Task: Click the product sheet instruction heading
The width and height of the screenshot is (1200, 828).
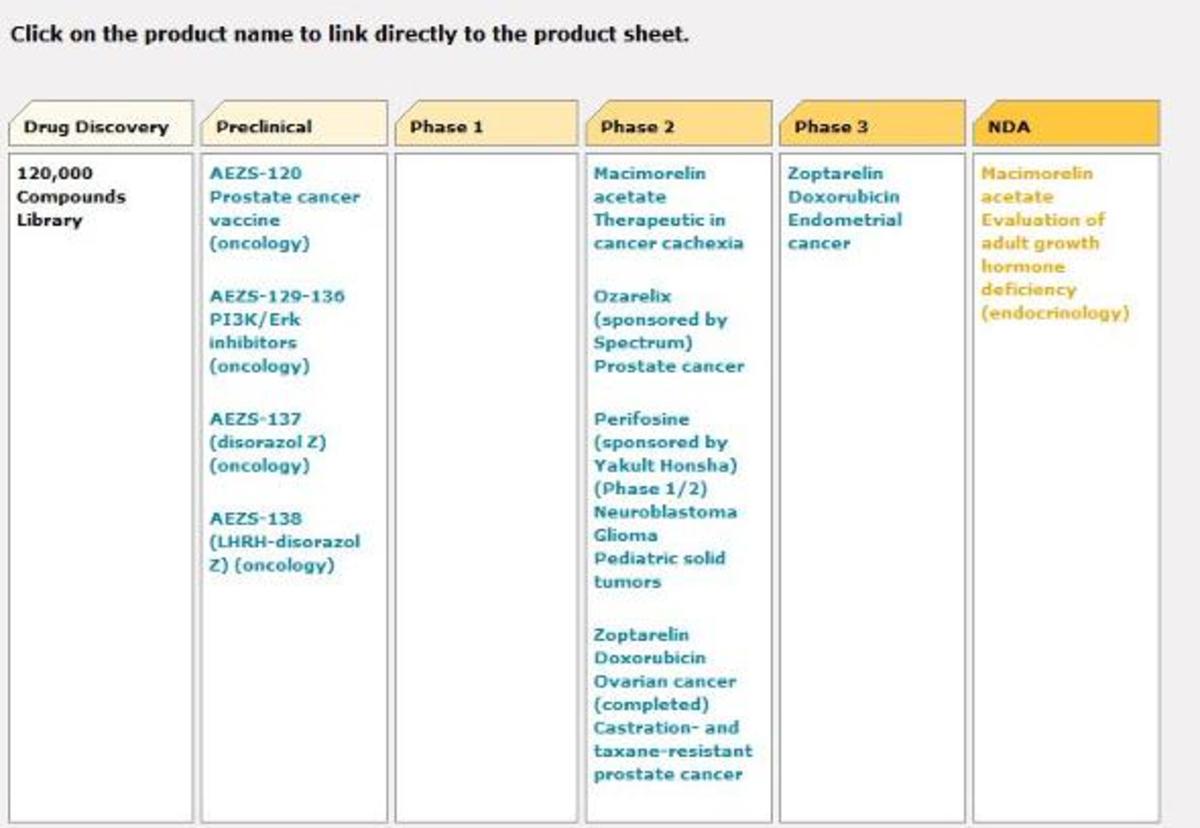Action: click(x=349, y=34)
